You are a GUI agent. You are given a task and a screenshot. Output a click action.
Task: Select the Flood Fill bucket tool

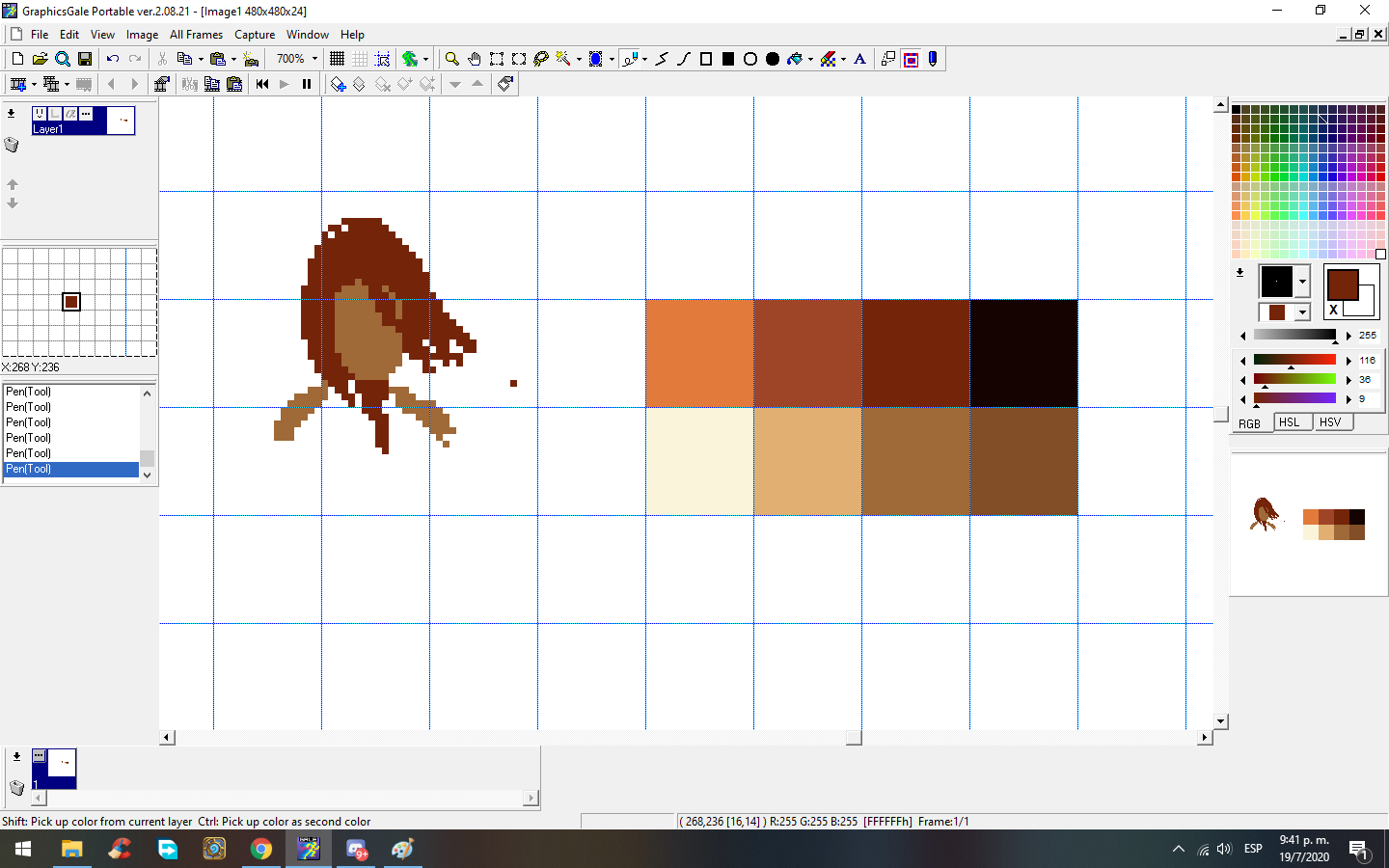795,59
